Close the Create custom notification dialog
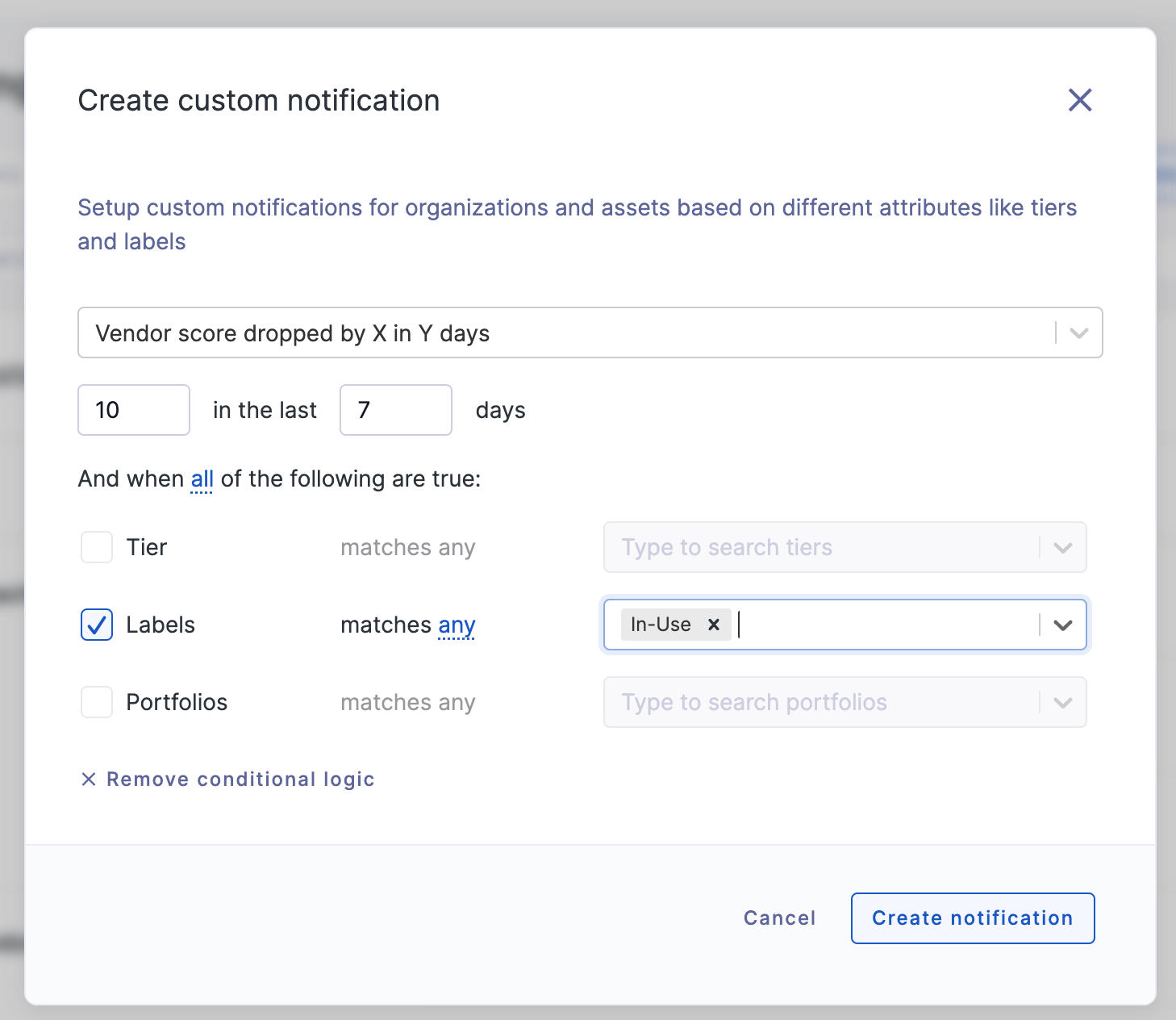This screenshot has width=1176, height=1020. [1080, 100]
